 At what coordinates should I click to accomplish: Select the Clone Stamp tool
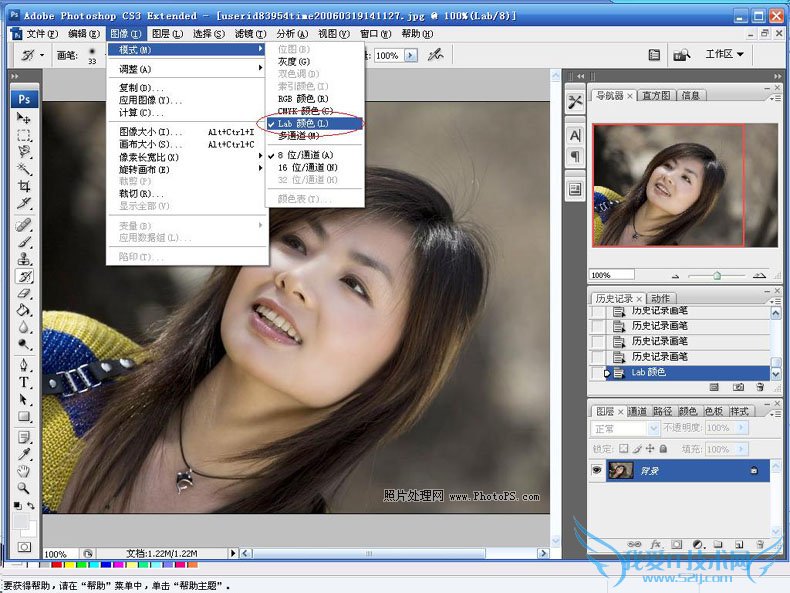[24, 258]
